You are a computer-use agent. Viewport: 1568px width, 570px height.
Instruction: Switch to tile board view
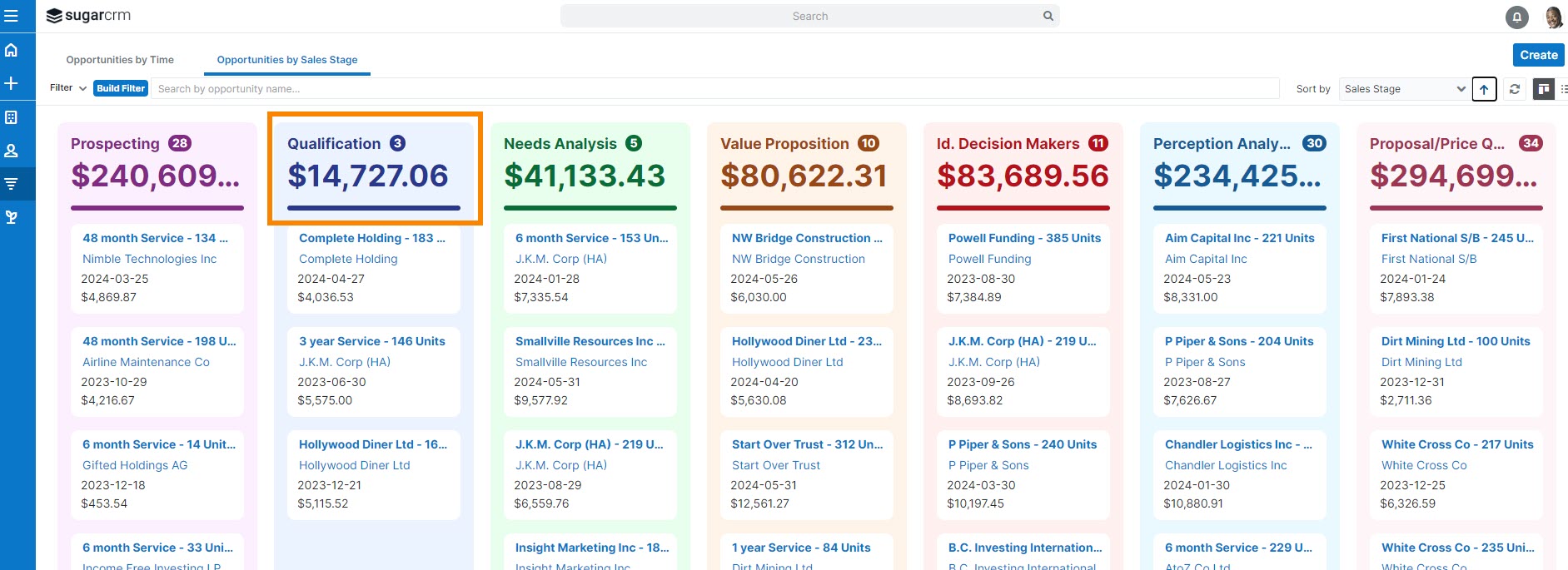1543,89
